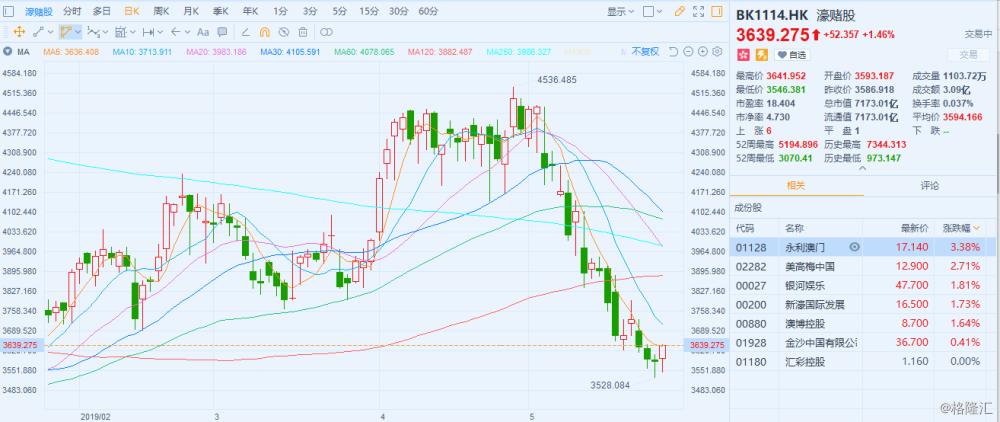Image resolution: width=1000 pixels, height=422 pixels.
Task: Add a comment bubble annotation
Action: point(222,32)
